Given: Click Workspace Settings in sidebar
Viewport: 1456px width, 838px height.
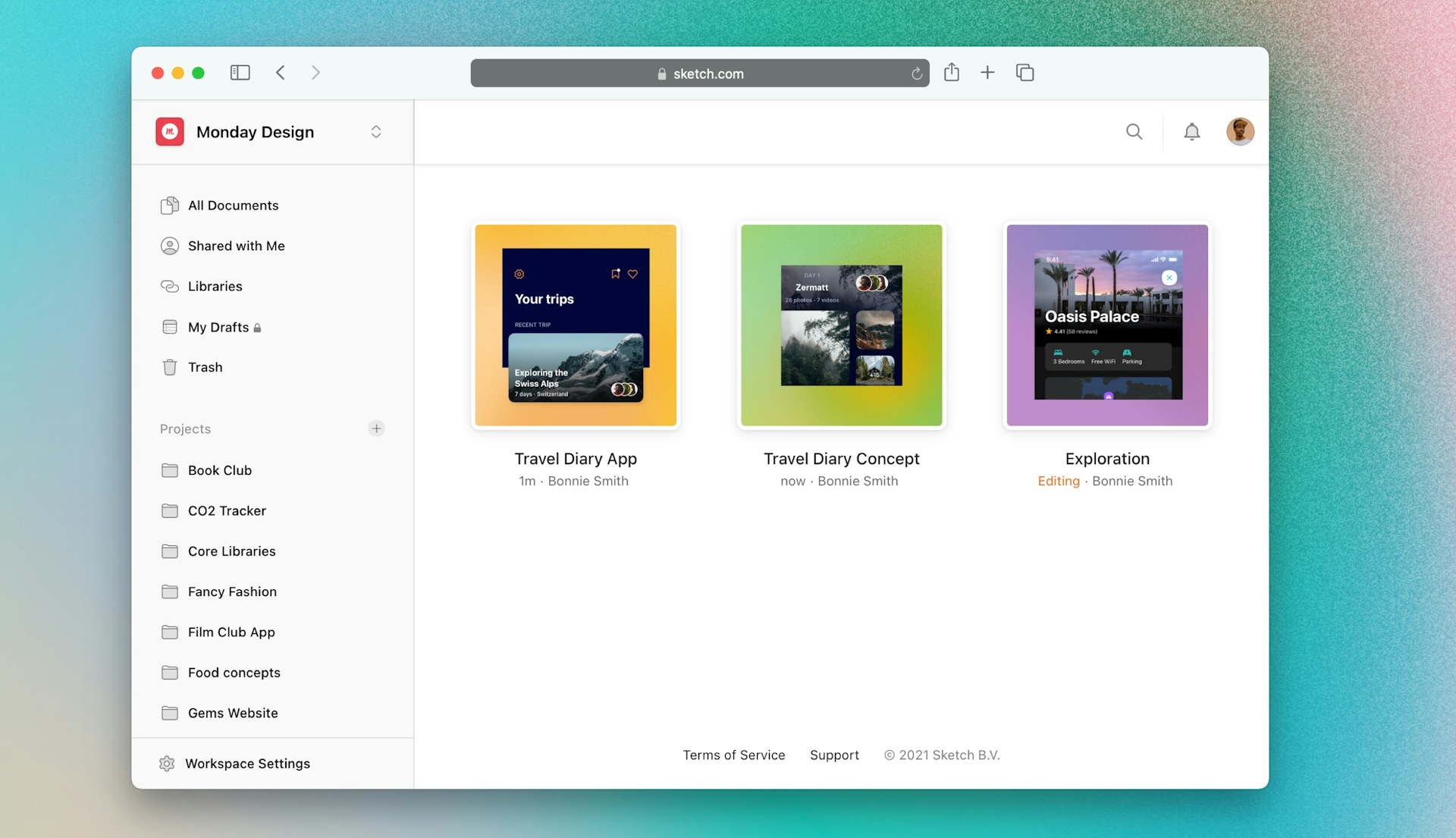Looking at the screenshot, I should [x=247, y=763].
